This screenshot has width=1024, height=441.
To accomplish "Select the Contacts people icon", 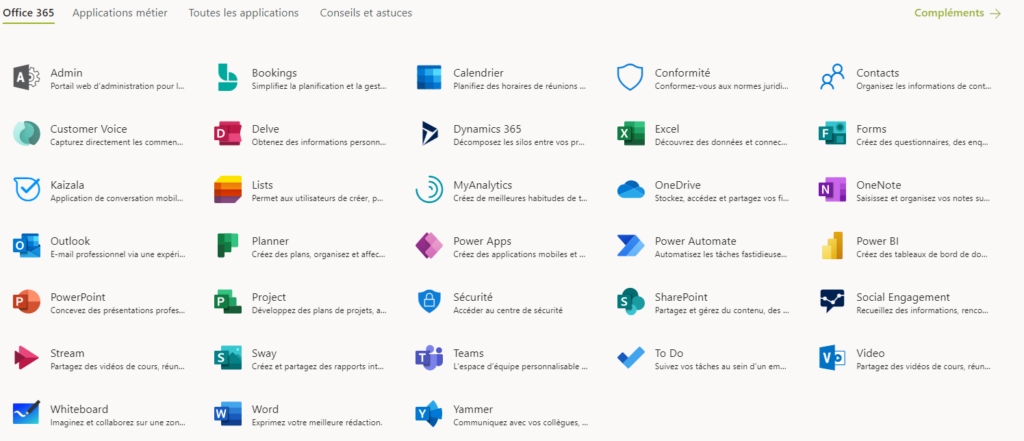I will click(832, 78).
